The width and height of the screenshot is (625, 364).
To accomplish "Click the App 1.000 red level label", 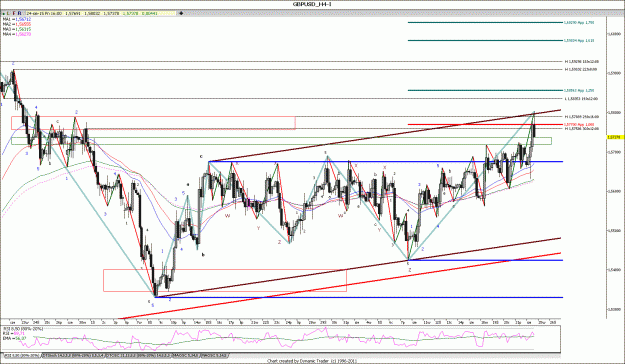I will point(579,124).
